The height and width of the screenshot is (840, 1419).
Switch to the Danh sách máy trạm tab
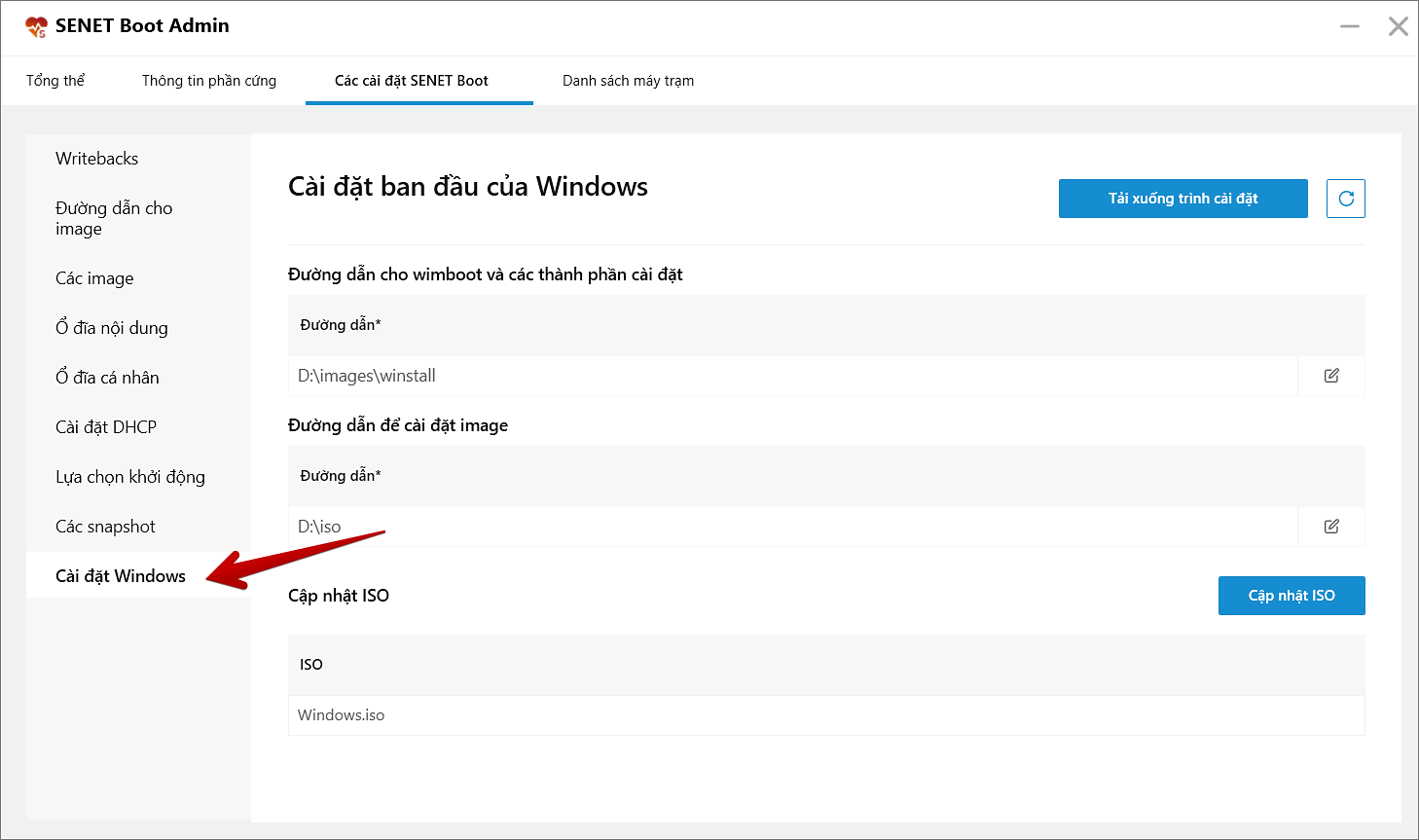(627, 81)
